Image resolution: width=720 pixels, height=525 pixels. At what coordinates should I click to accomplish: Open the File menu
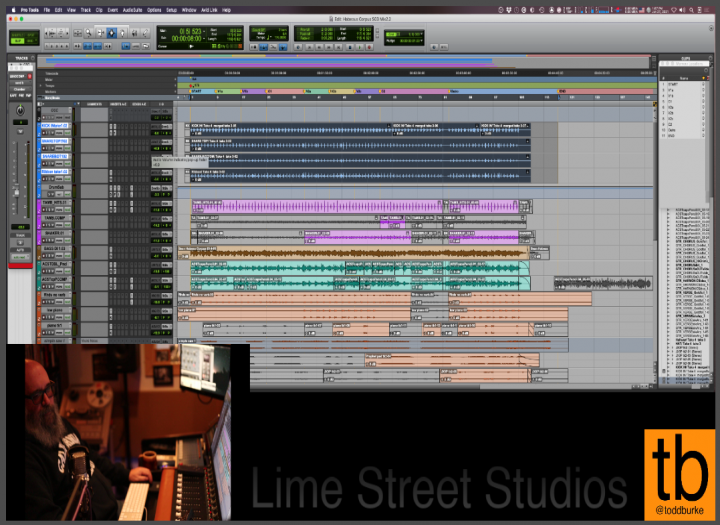coord(47,10)
